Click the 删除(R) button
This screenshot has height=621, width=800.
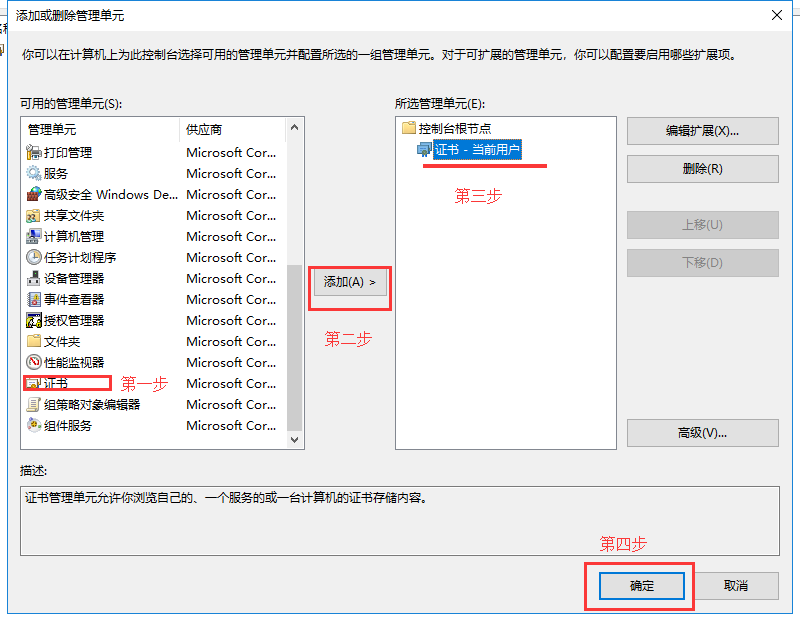tap(703, 169)
